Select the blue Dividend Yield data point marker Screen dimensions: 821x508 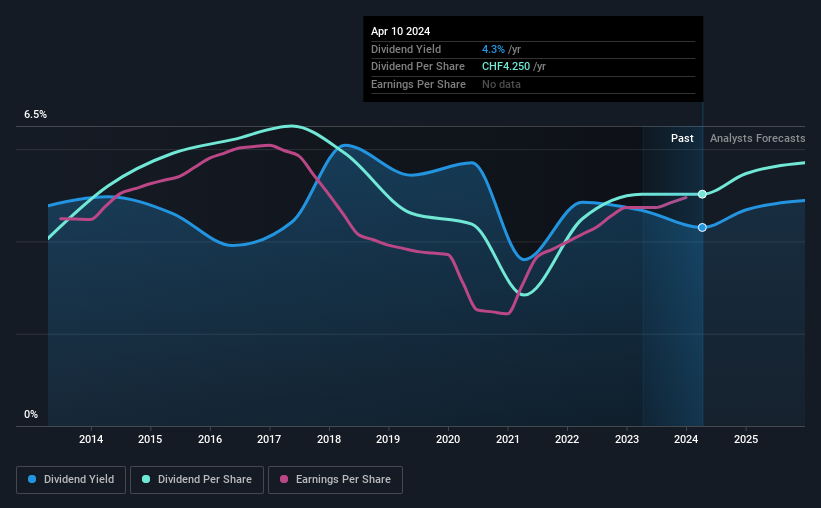pyautogui.click(x=702, y=227)
